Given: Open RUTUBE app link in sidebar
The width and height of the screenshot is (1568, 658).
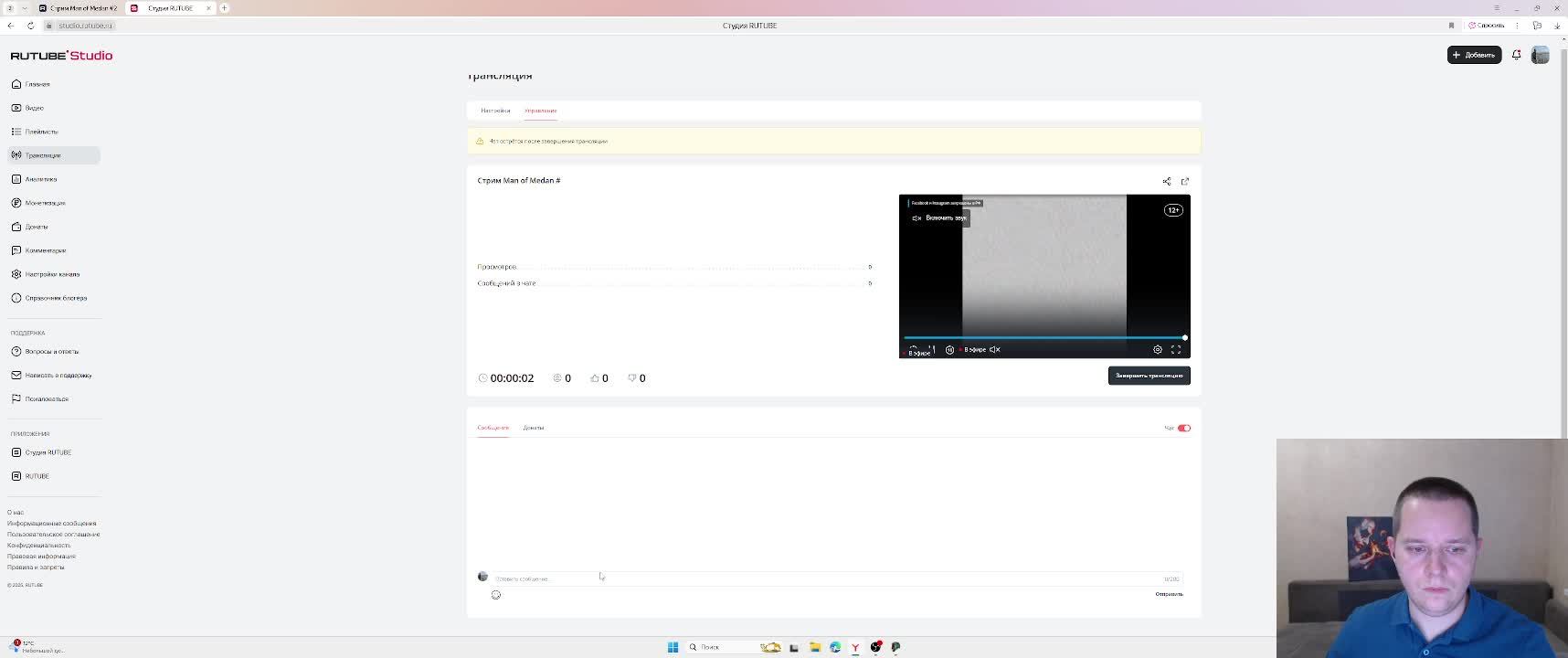Looking at the screenshot, I should click(54, 476).
